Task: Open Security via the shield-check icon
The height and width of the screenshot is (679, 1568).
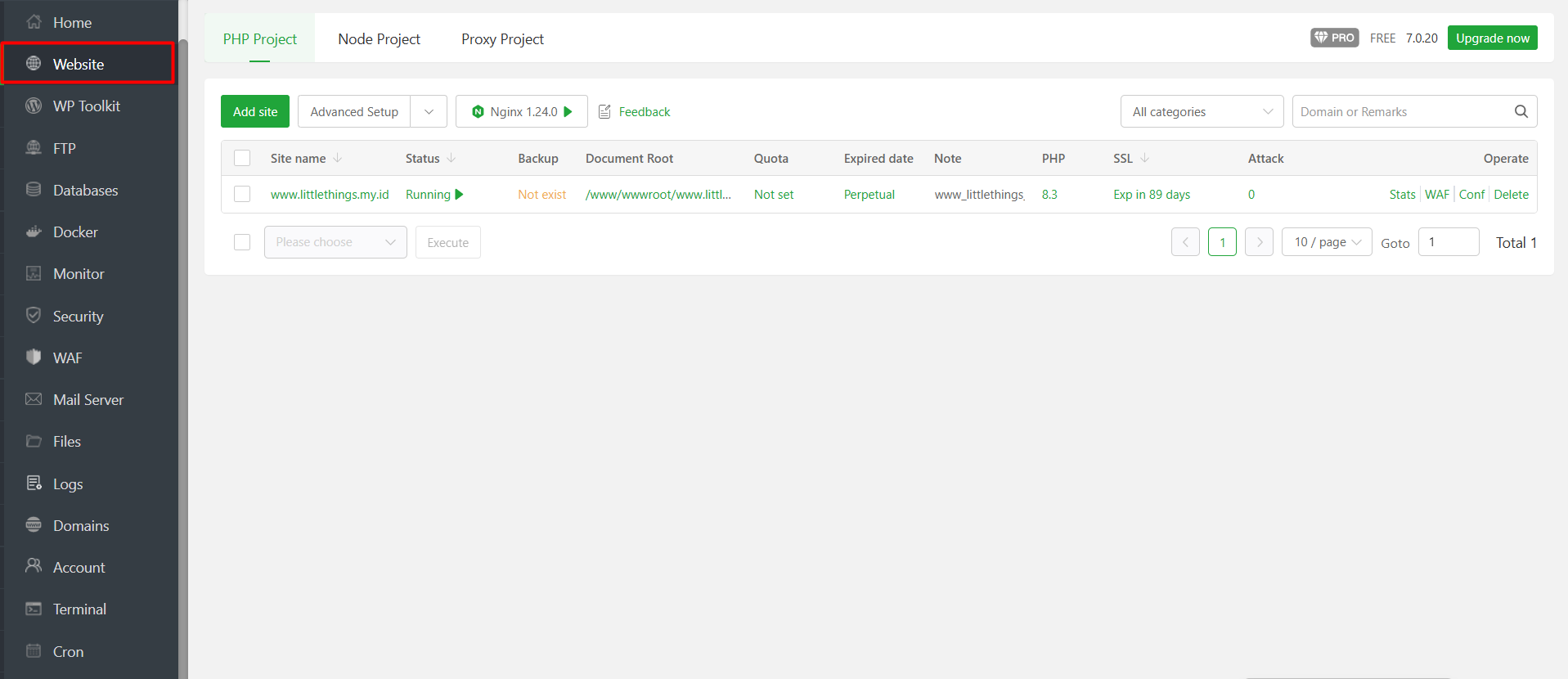Action: tap(34, 316)
